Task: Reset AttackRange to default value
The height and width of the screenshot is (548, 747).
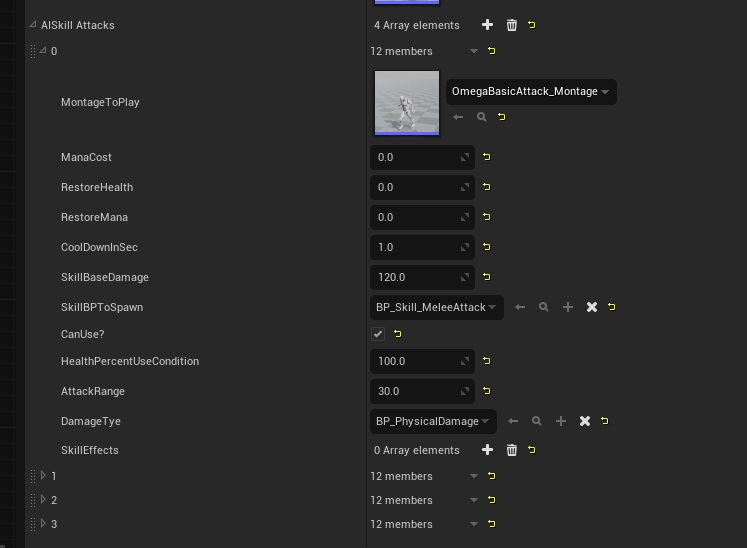Action: 486,391
